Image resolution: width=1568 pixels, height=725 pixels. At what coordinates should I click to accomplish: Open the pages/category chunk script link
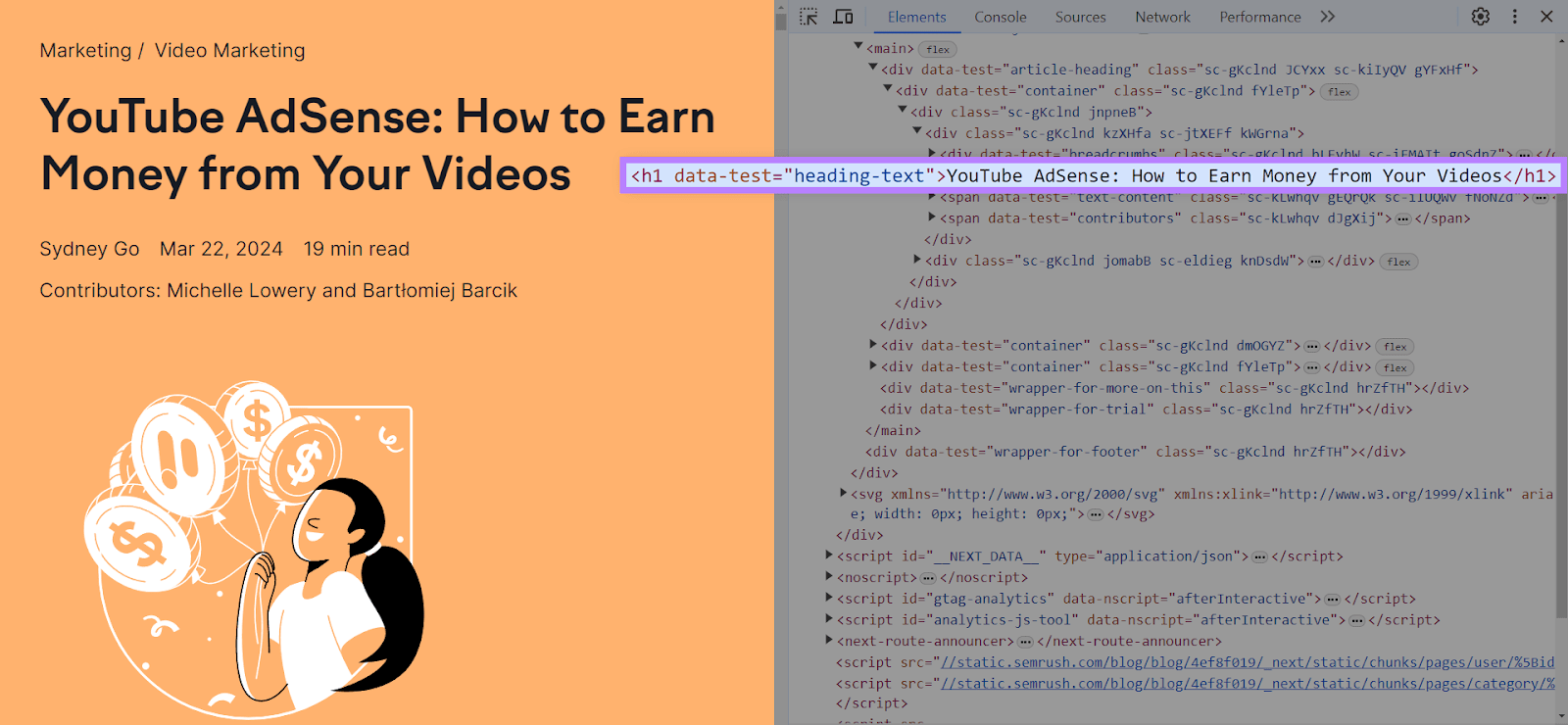[1247, 684]
